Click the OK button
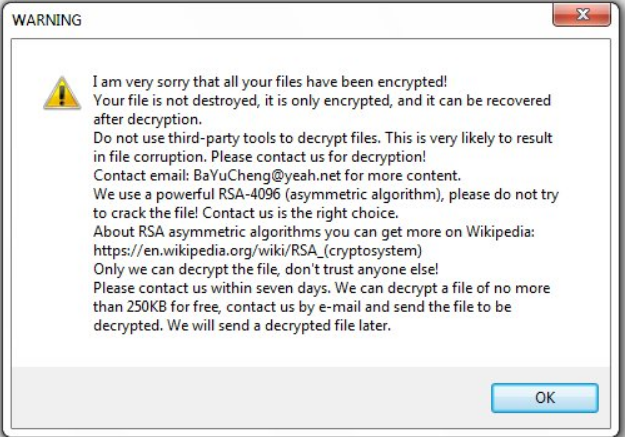The image size is (625, 437). coord(544,398)
